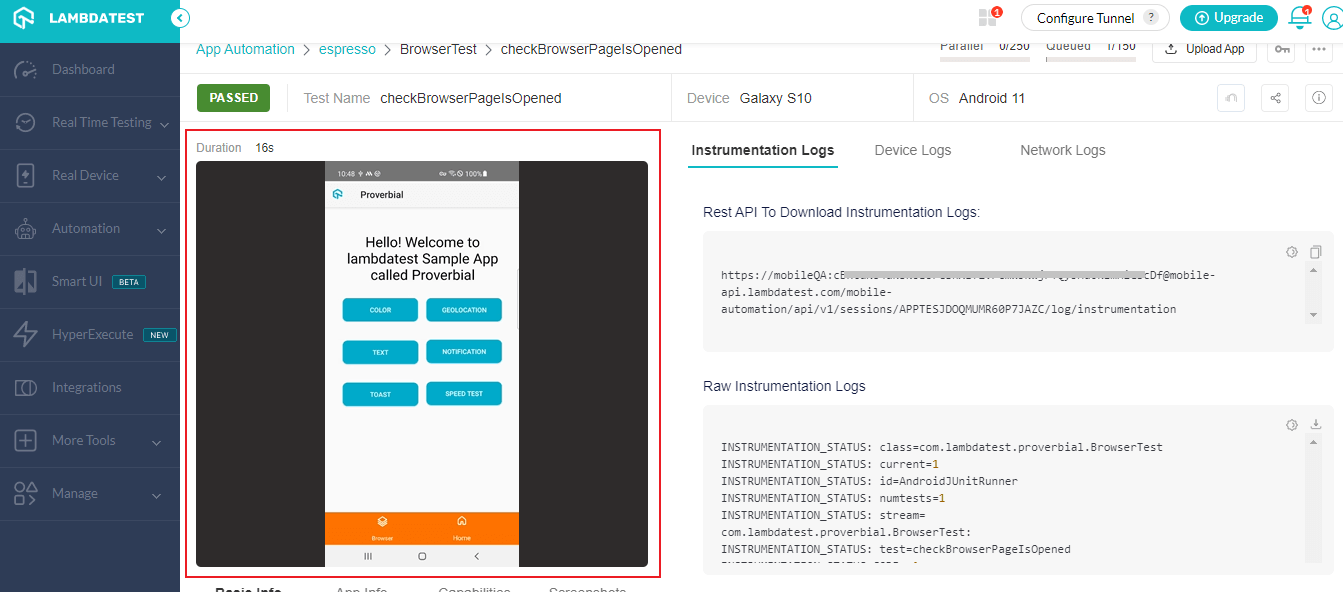Open the three-dots more options menu

pos(1318,49)
